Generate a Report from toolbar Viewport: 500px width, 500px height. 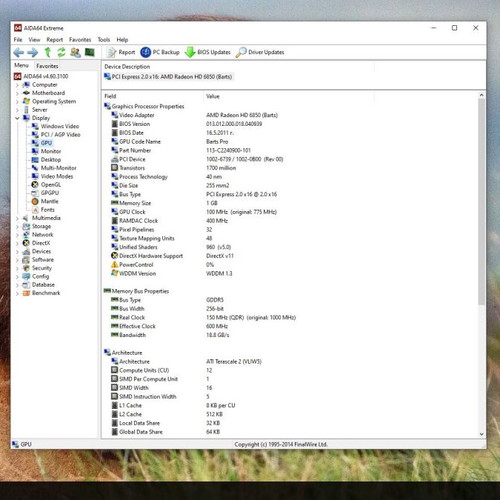121,52
